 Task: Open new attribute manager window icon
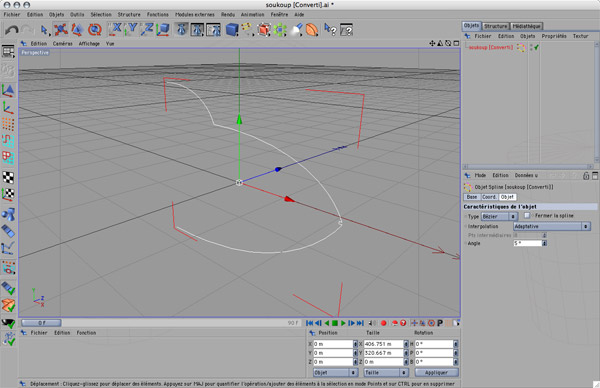595,176
